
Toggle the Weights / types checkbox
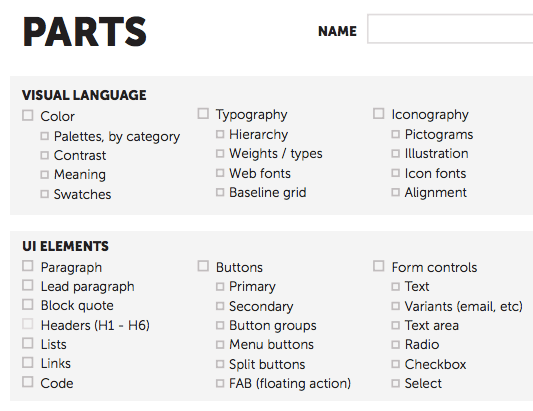(220, 154)
